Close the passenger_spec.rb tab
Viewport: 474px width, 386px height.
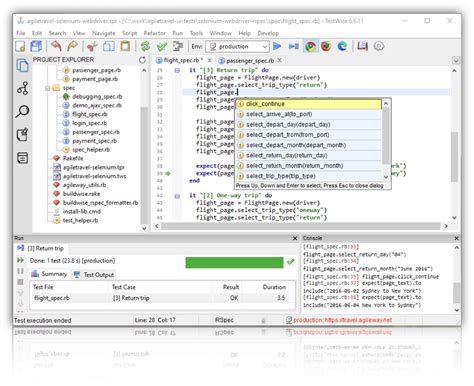(280, 60)
